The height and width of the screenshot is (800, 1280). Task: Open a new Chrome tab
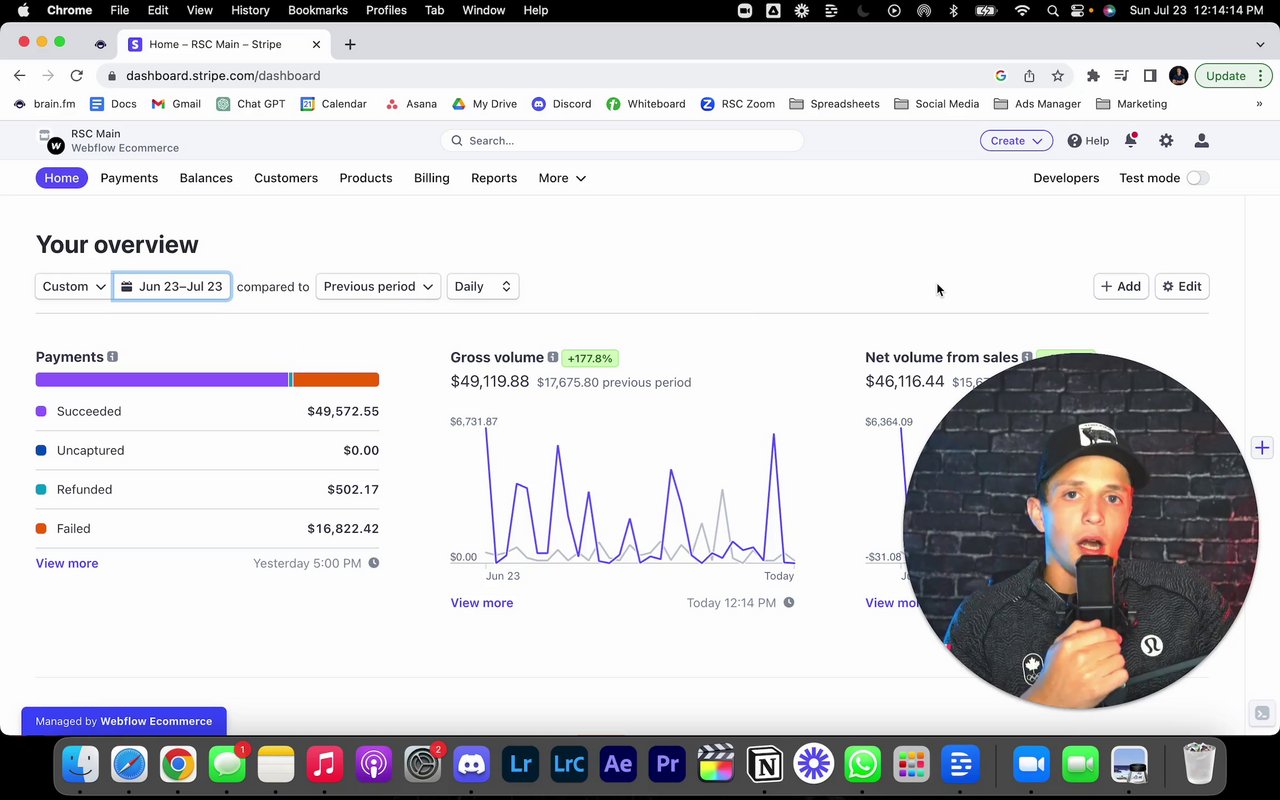pyautogui.click(x=350, y=44)
